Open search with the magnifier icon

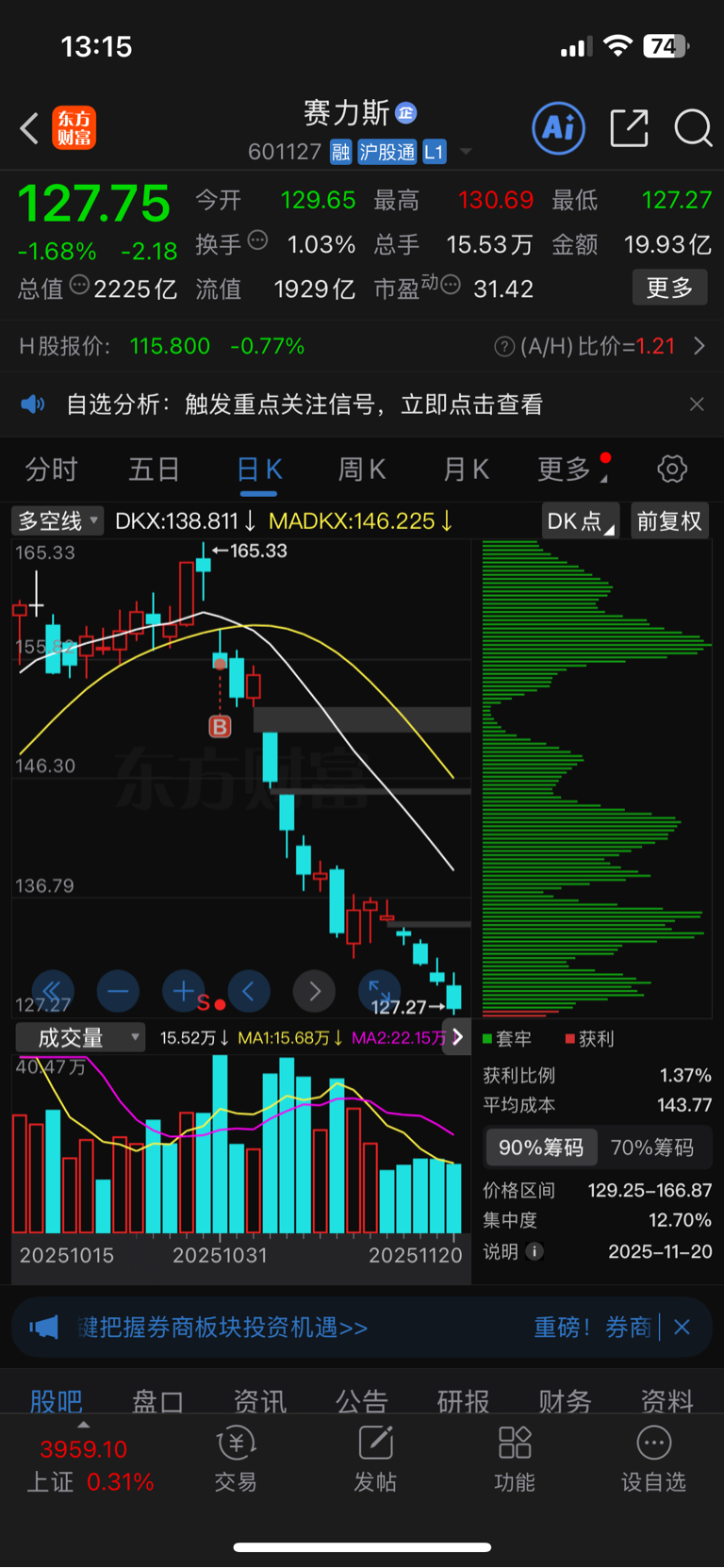click(x=693, y=127)
